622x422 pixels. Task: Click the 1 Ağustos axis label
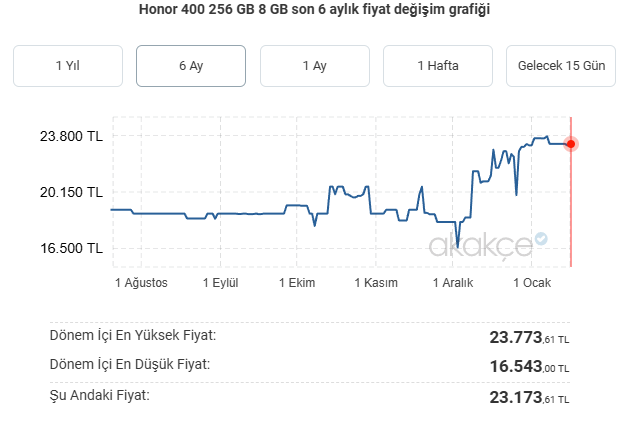(141, 283)
